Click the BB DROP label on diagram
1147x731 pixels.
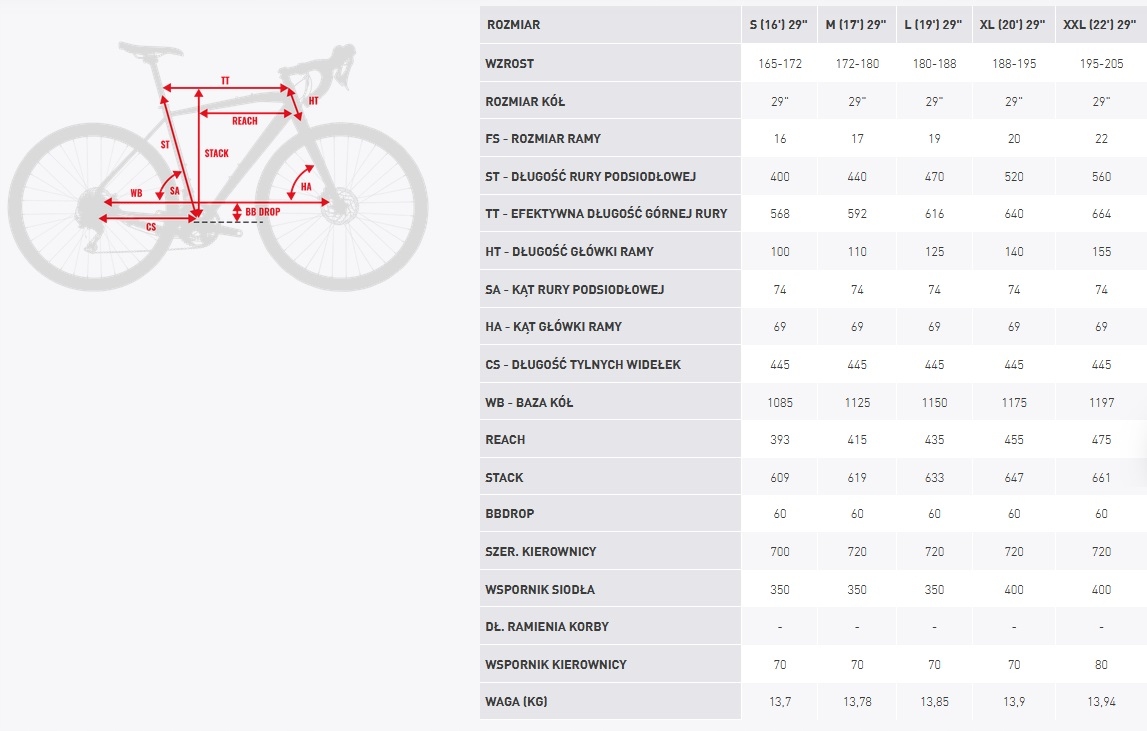pos(262,212)
